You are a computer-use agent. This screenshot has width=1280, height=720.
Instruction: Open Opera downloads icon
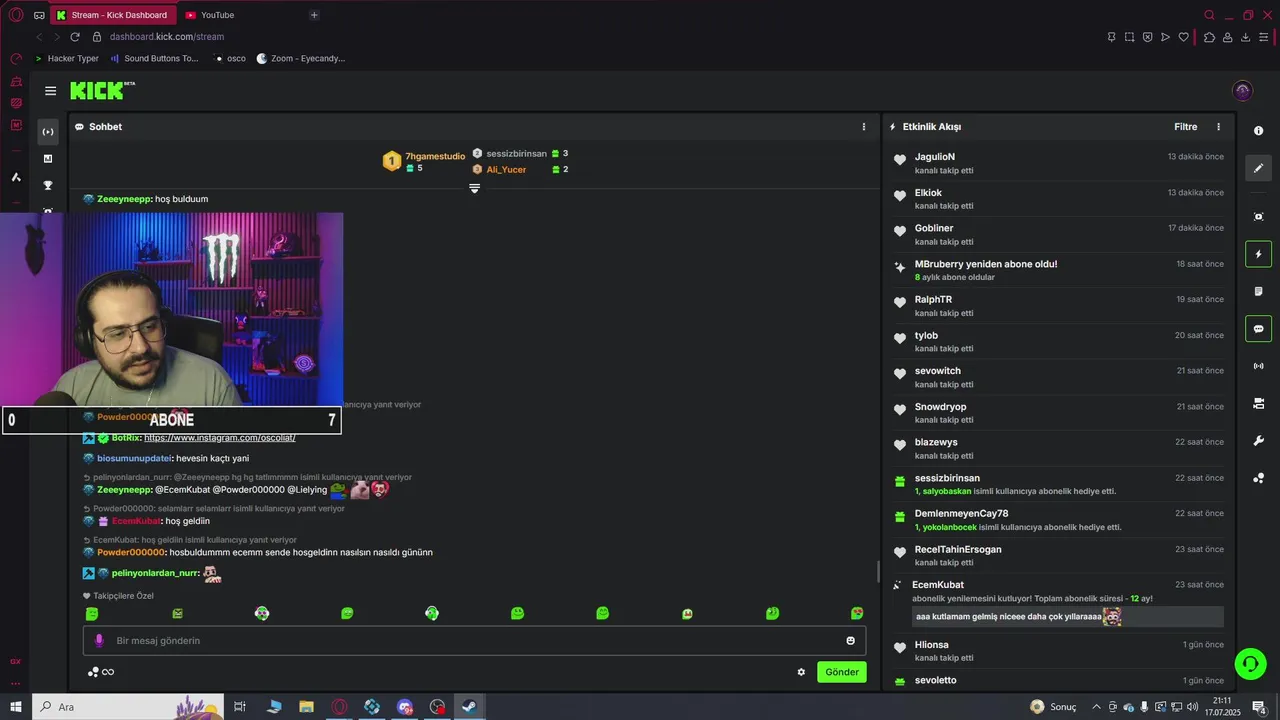point(1245,37)
